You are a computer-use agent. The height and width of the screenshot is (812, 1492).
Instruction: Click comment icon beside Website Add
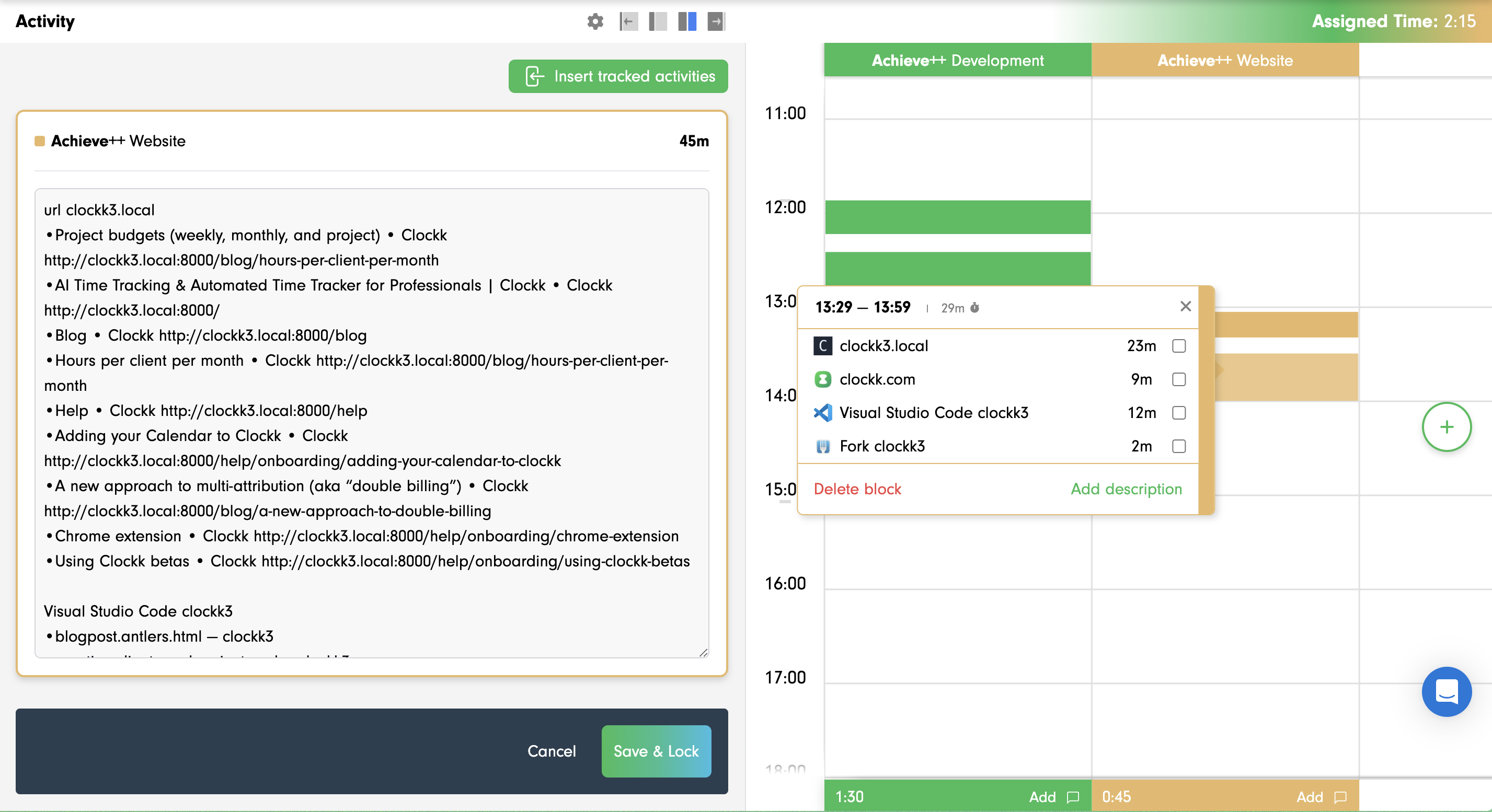pos(1340,797)
